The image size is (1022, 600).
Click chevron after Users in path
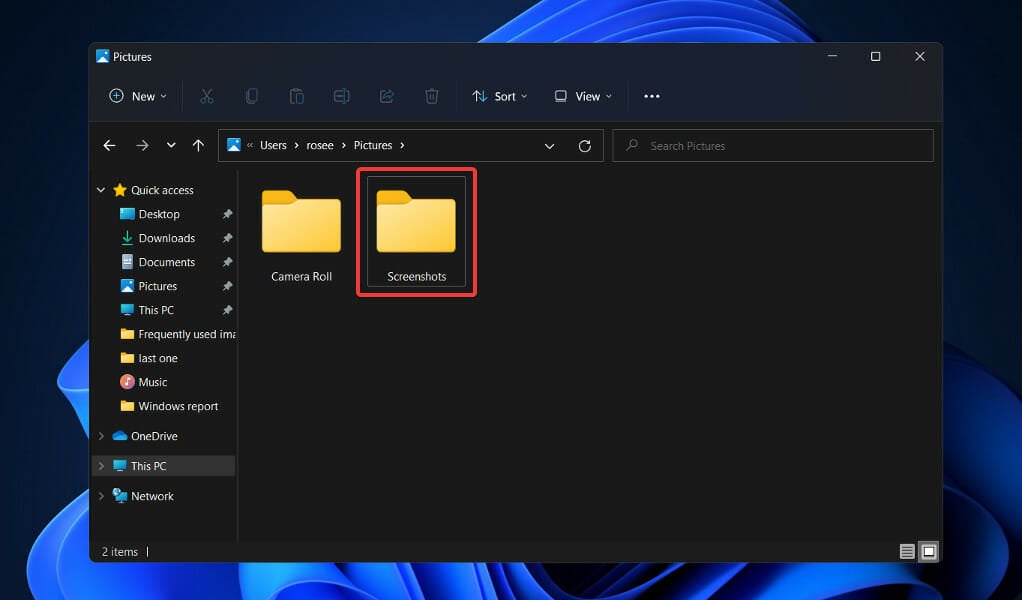297,145
